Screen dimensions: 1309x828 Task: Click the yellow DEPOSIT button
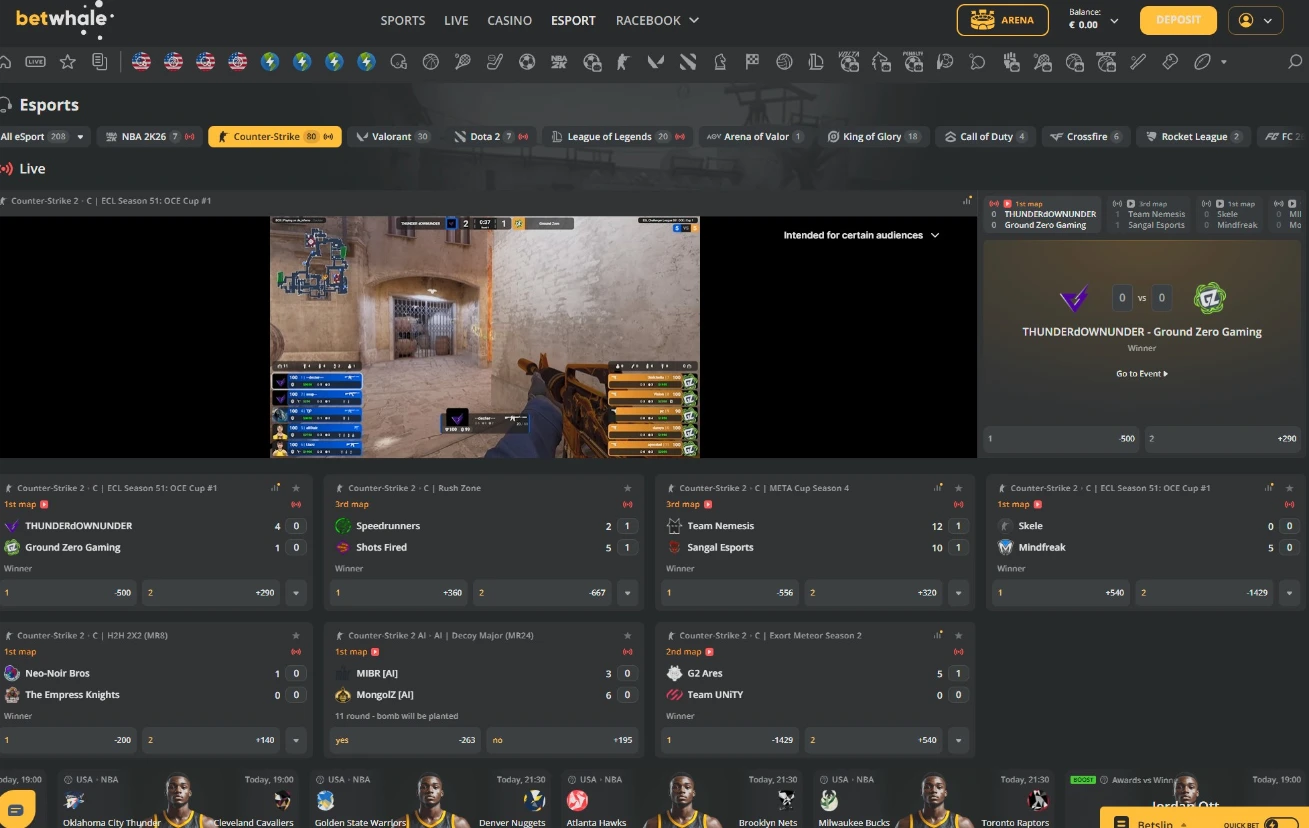(1178, 20)
